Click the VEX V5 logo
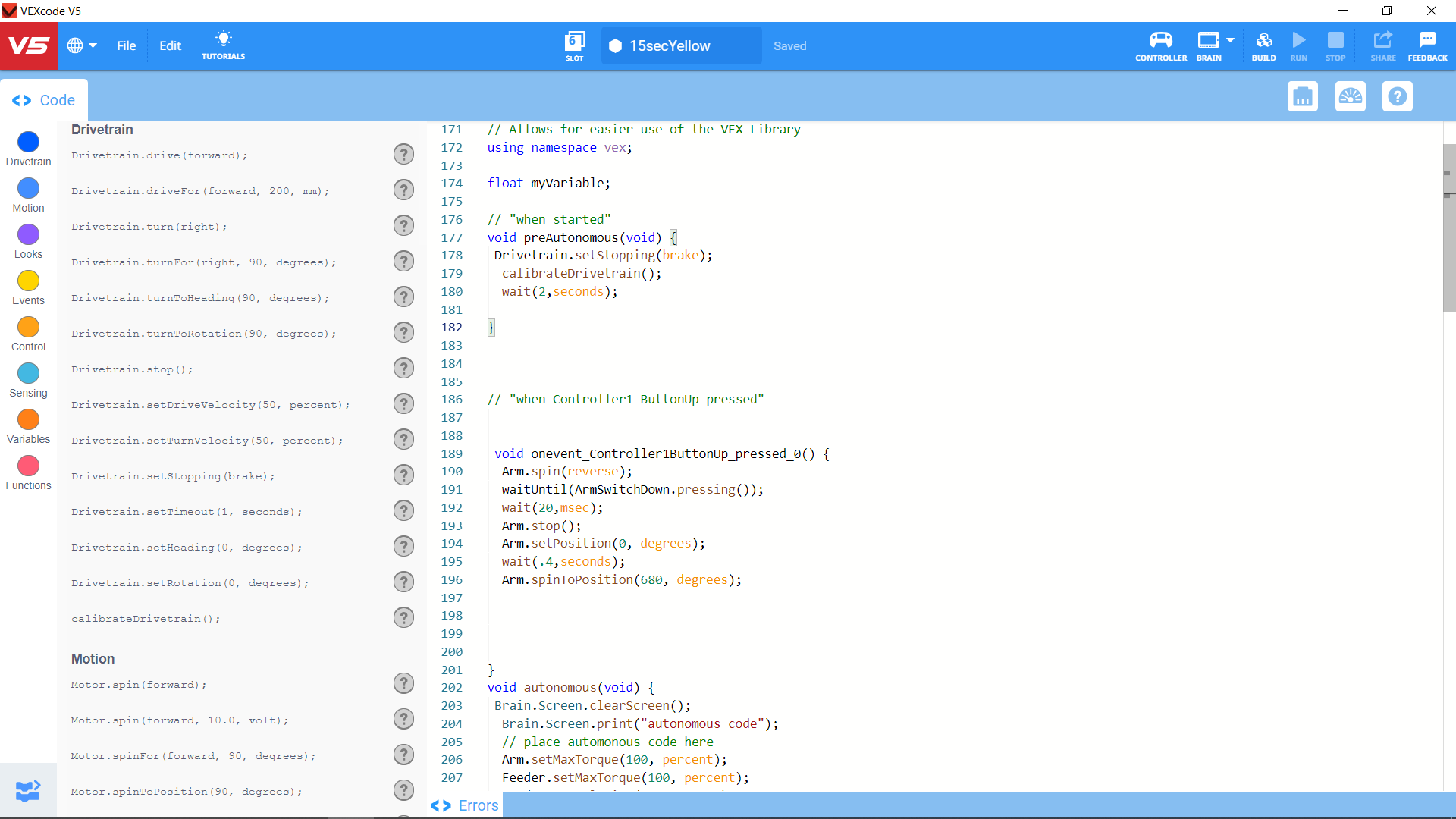Viewport: 1456px width, 819px height. pos(28,45)
